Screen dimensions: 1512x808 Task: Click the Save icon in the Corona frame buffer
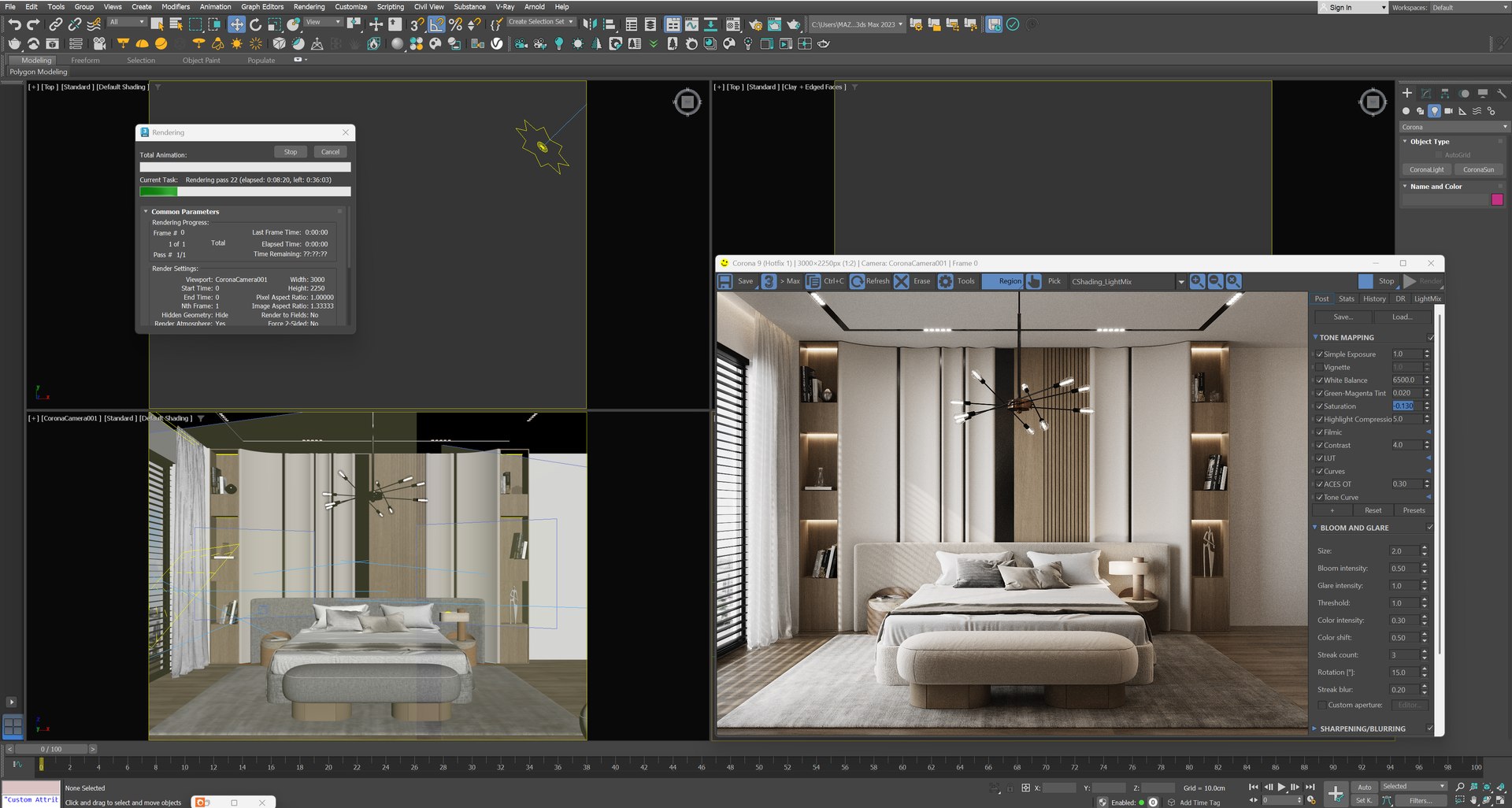tap(724, 281)
